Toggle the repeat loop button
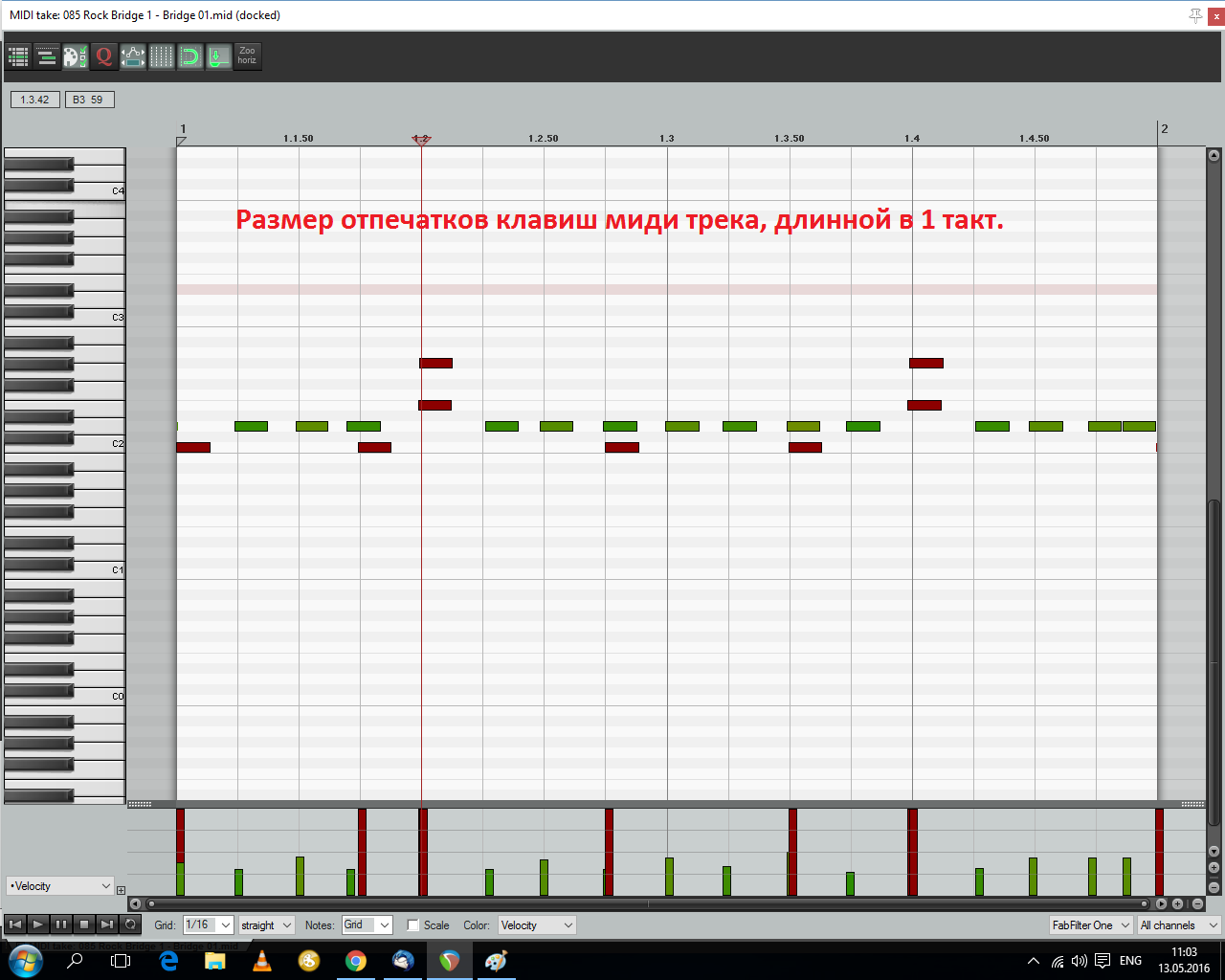The height and width of the screenshot is (980, 1225). (130, 924)
